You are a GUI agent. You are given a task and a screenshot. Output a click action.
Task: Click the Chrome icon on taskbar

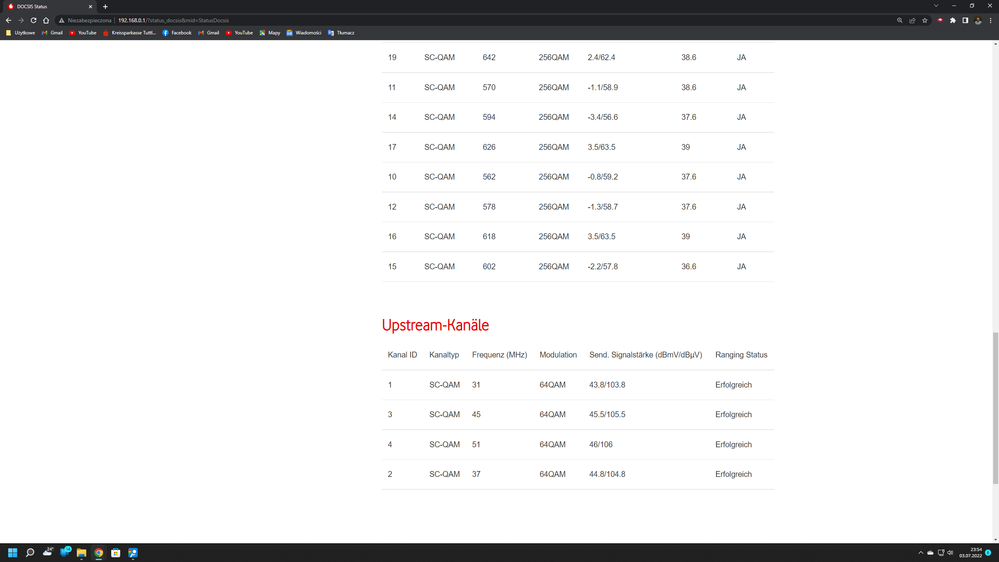99,552
